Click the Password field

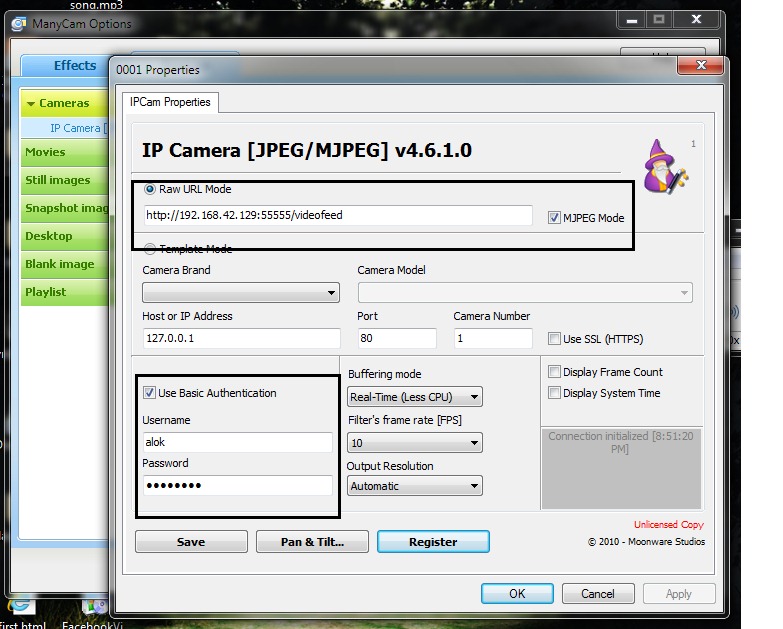(x=238, y=485)
